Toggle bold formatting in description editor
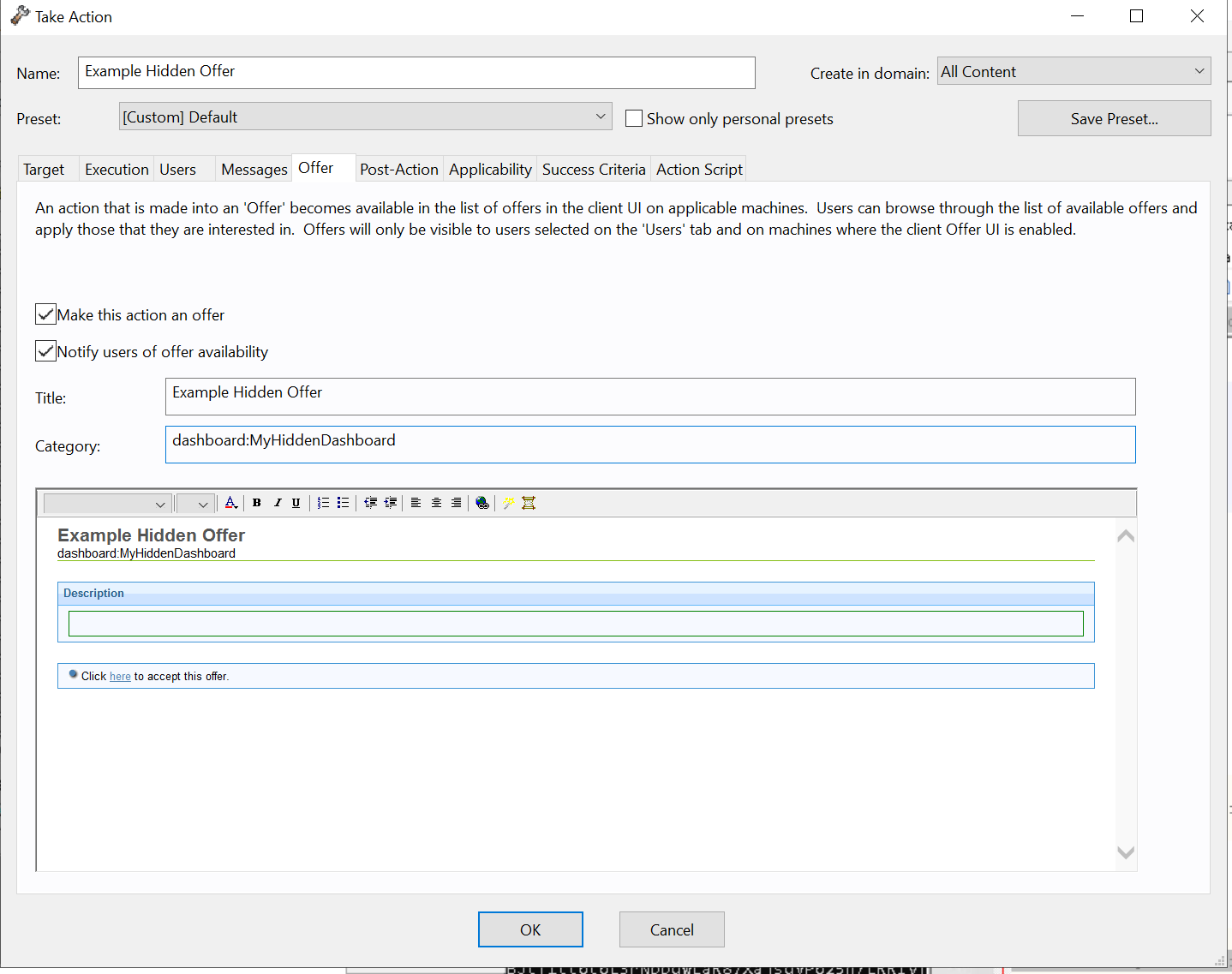Screen dimensions: 1232x974 (x=256, y=503)
